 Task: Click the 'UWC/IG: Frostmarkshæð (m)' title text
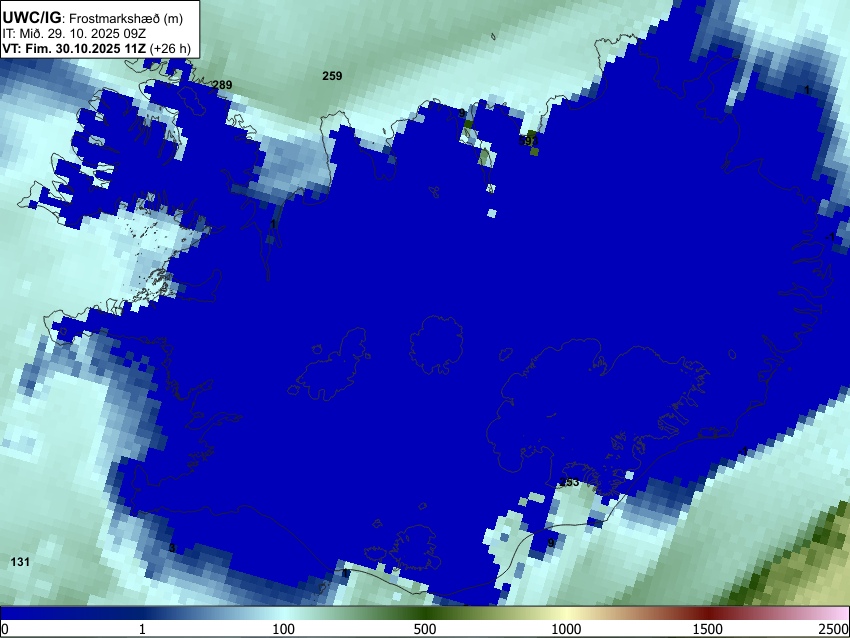coord(93,18)
